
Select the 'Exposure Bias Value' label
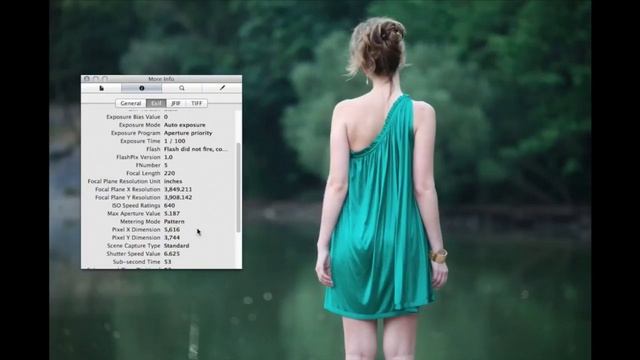pos(133,117)
